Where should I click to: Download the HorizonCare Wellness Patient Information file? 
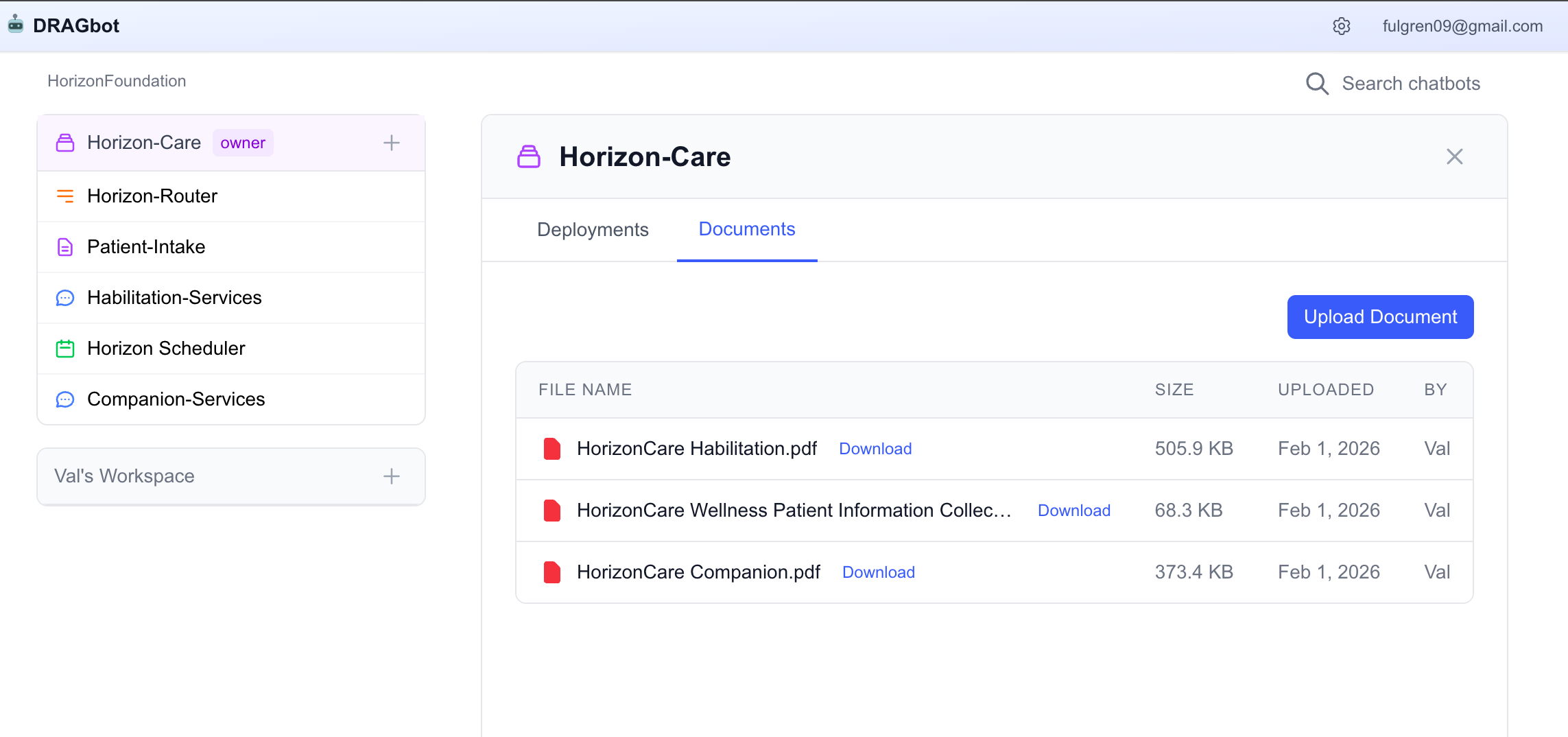tap(1074, 510)
